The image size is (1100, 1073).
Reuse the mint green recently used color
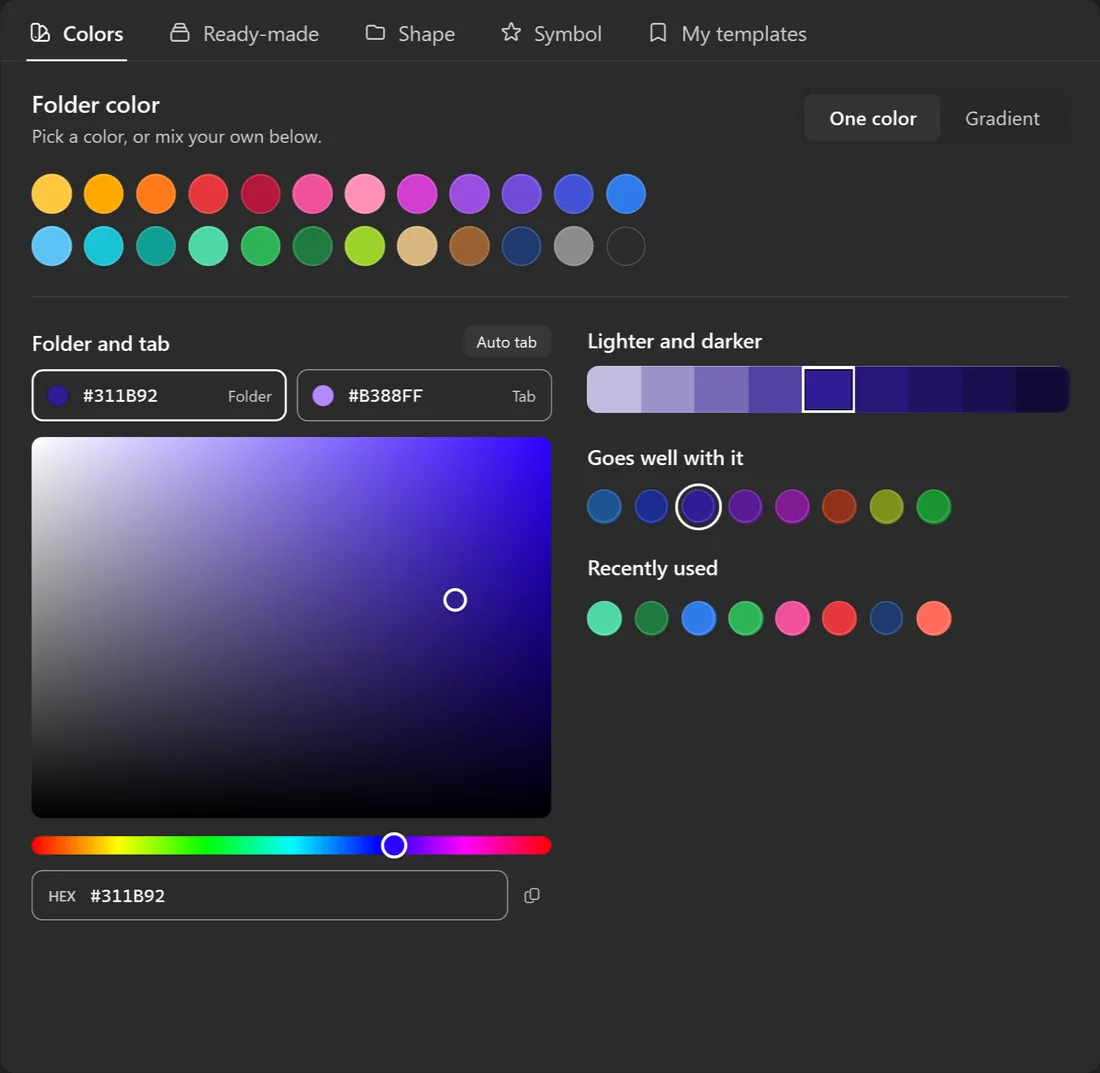[x=604, y=618]
